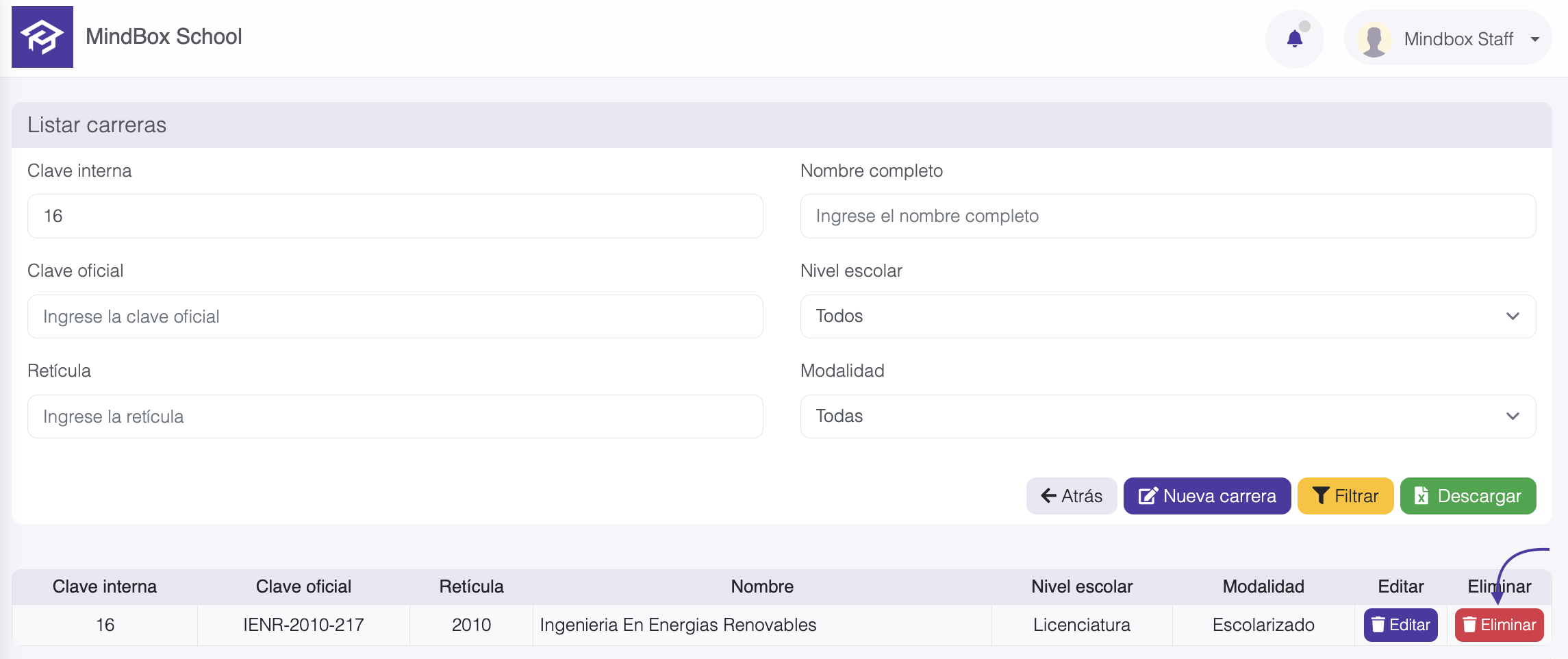Click the Nombre column header

click(761, 586)
